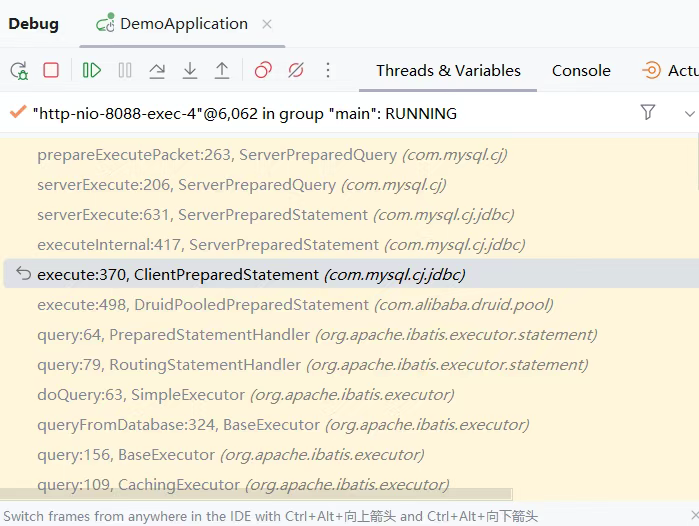The width and height of the screenshot is (699, 526).
Task: Resume program execution
Action: coord(92,70)
